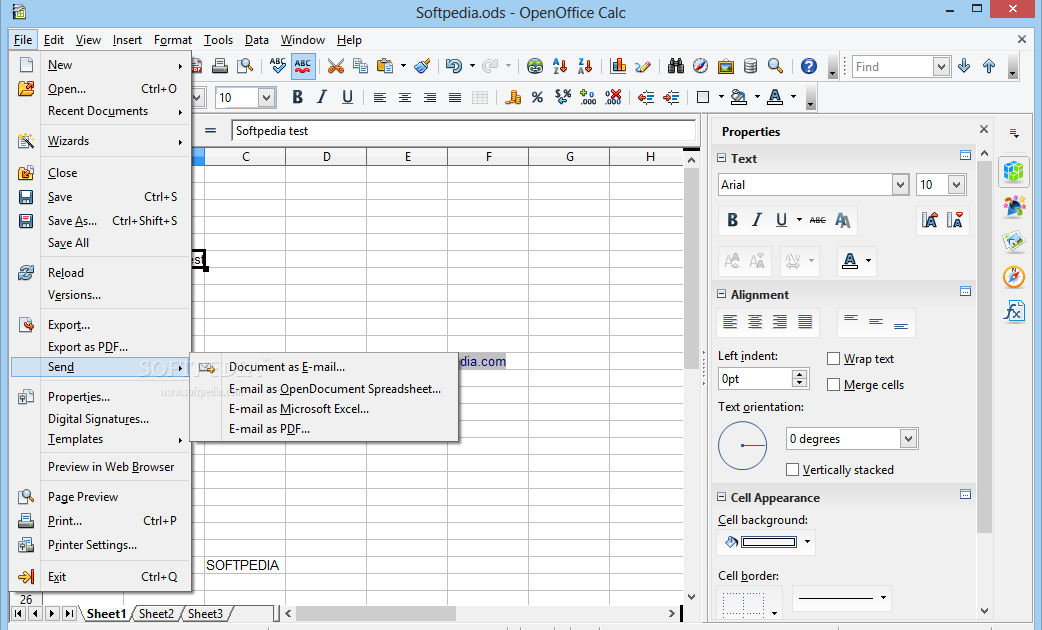Toggle Shadow text in Properties sidebar
This screenshot has height=630, width=1042.
[843, 220]
